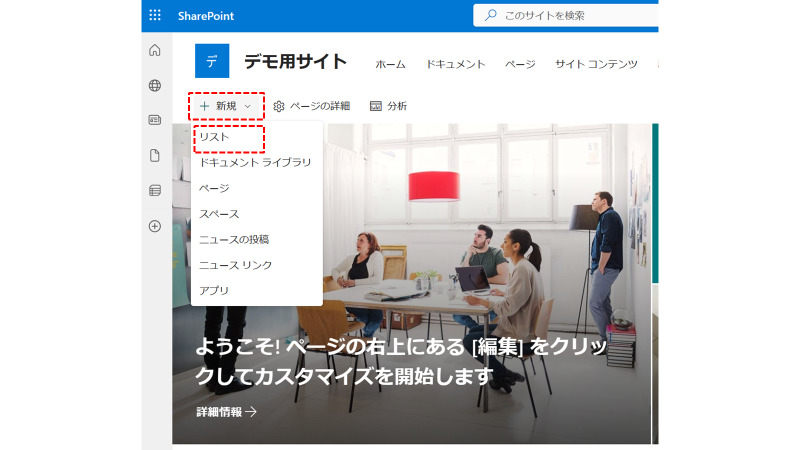Open the file icon in sidebar
Screen dimensions: 800x450
(155, 156)
